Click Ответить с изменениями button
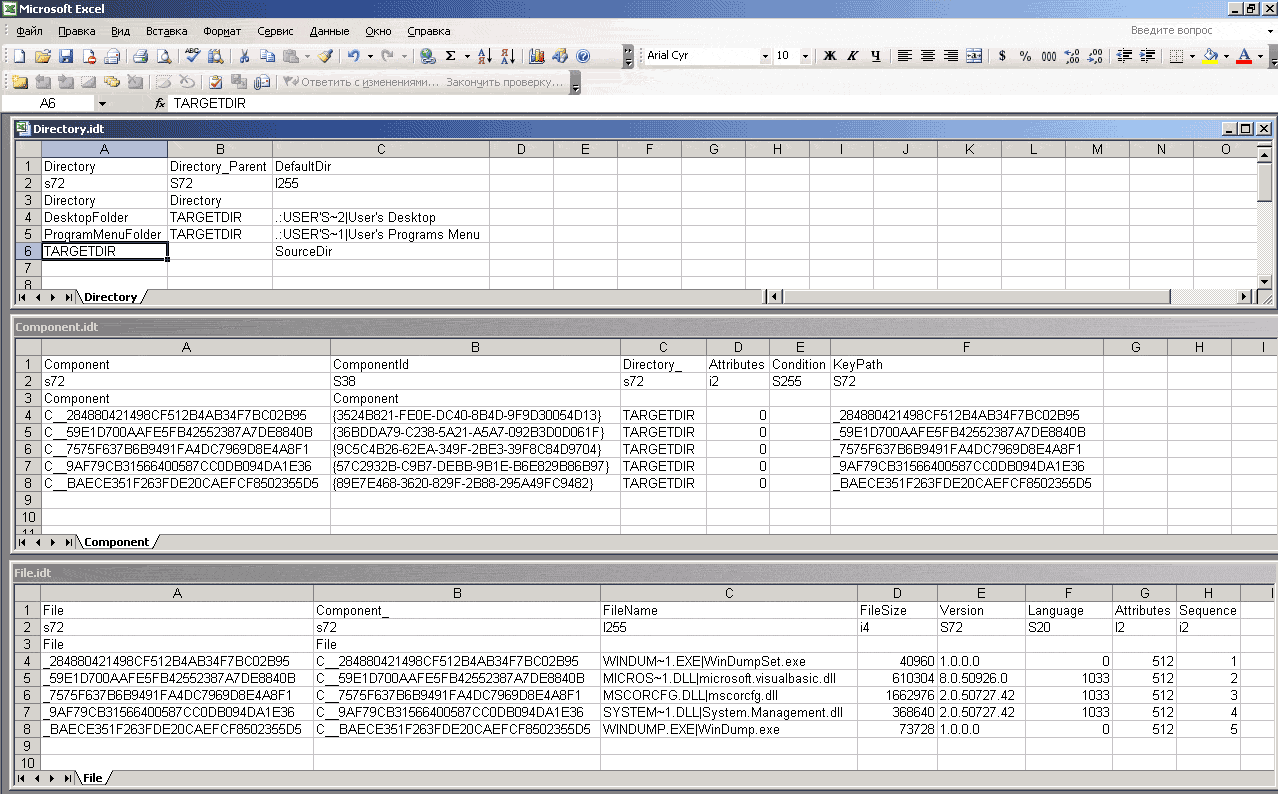Screen dimensions: 1278x794 [x=361, y=82]
